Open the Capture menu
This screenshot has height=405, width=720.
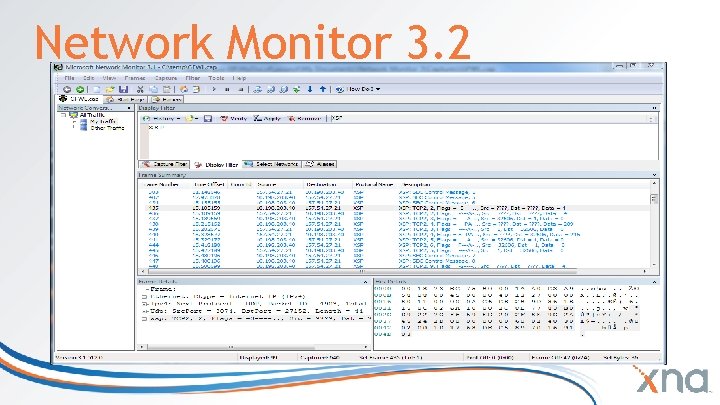pos(166,78)
